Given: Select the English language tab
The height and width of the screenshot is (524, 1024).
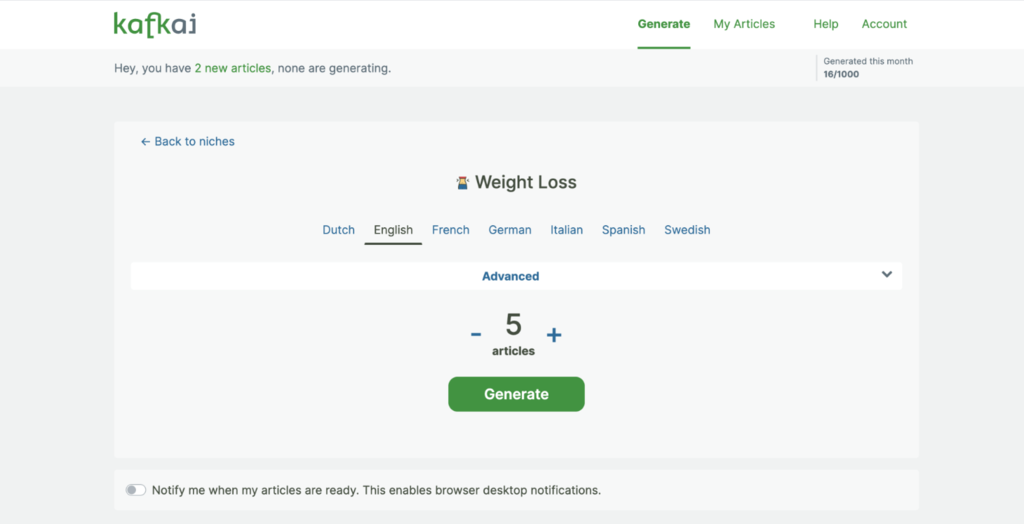Looking at the screenshot, I should coord(393,230).
